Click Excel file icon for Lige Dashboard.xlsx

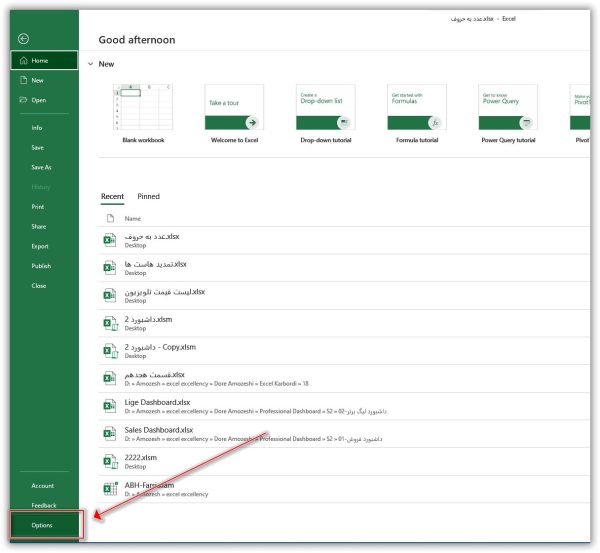tap(110, 406)
